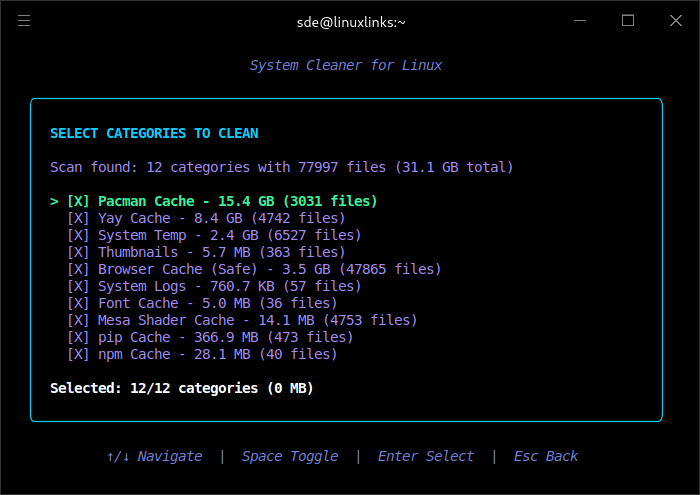
Task: Uncheck the Thumbnails checkbox
Action: coord(78,252)
